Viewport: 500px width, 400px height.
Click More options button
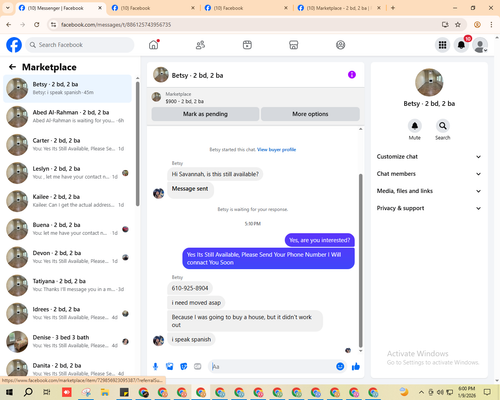[x=310, y=114]
